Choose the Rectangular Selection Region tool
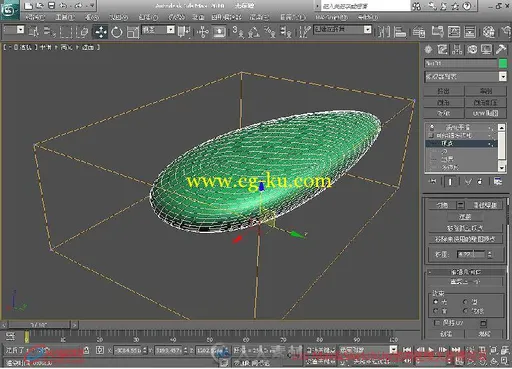The width and height of the screenshot is (512, 369). (x=66, y=32)
